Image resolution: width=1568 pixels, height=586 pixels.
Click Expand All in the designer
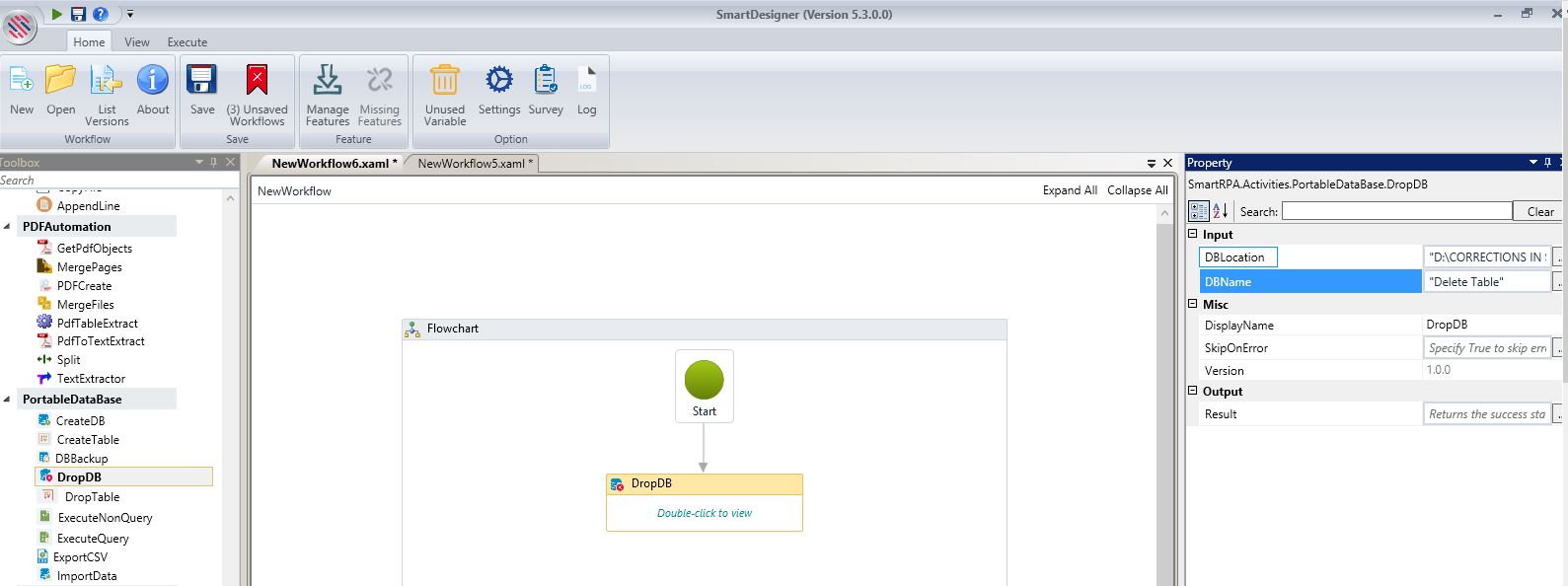click(x=1070, y=190)
